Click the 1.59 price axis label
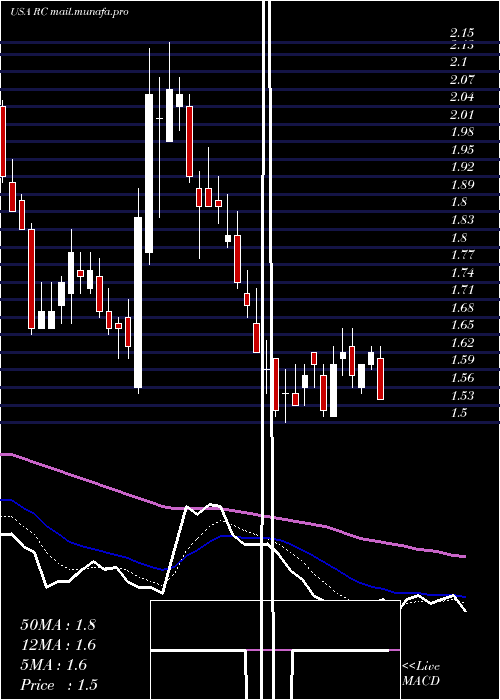500x700 pixels. point(462,360)
